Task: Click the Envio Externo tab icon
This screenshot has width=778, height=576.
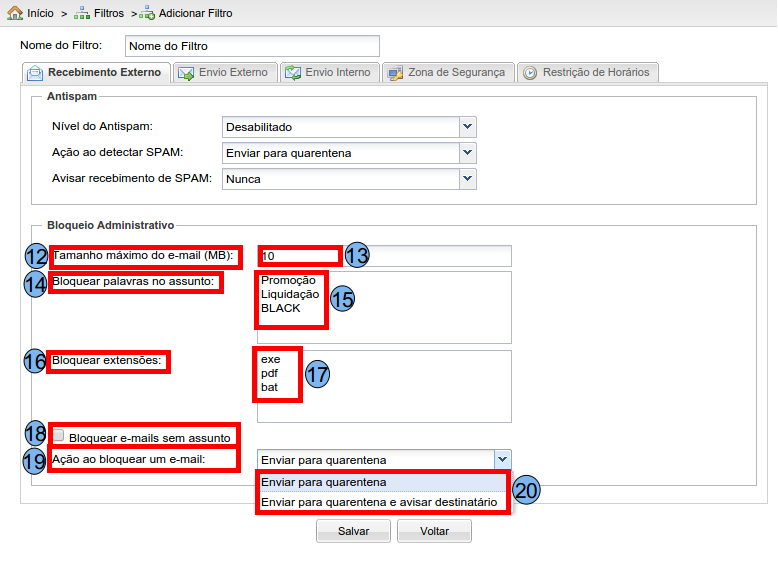Action: [185, 73]
